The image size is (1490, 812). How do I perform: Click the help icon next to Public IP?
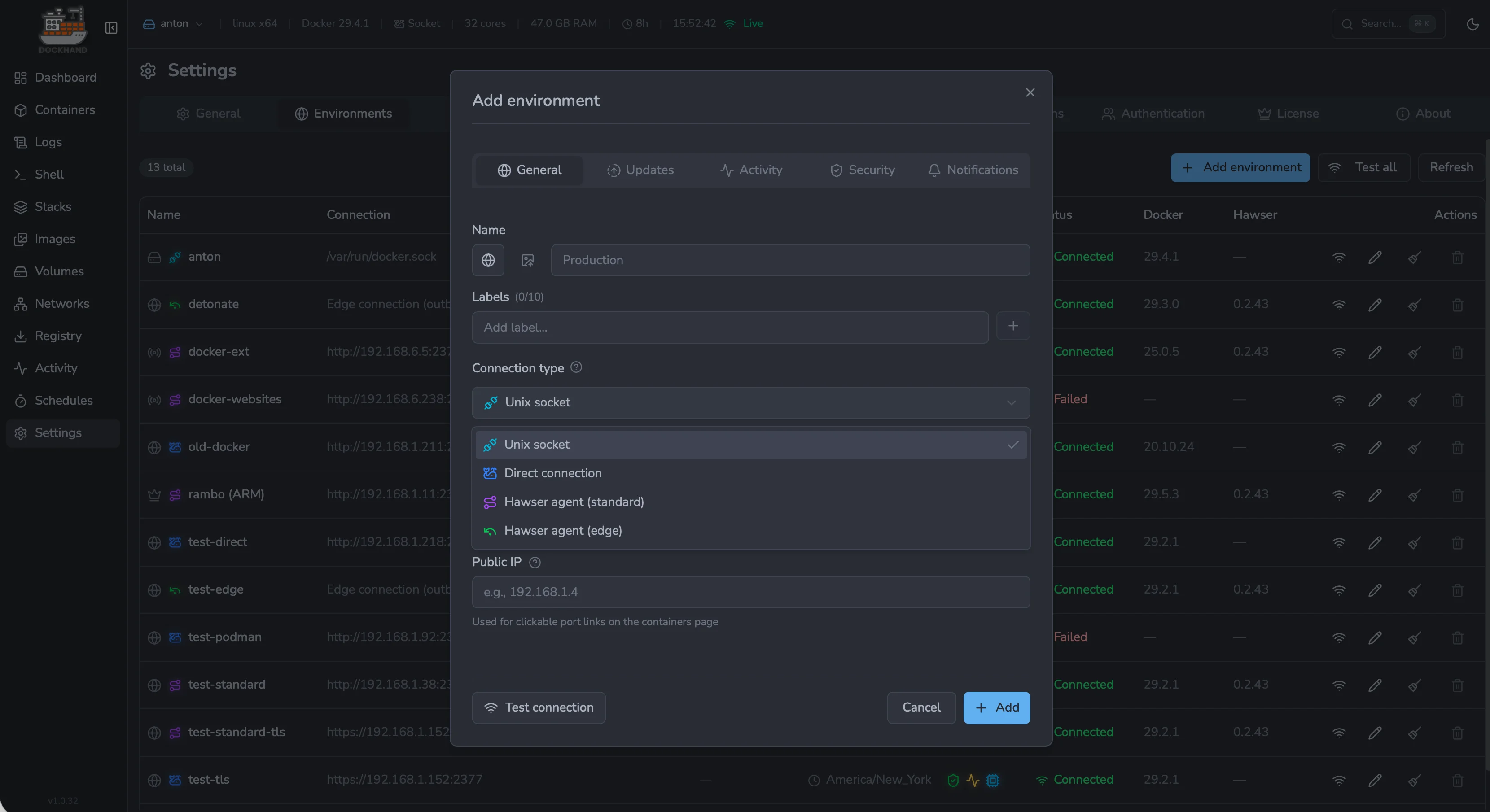click(535, 563)
